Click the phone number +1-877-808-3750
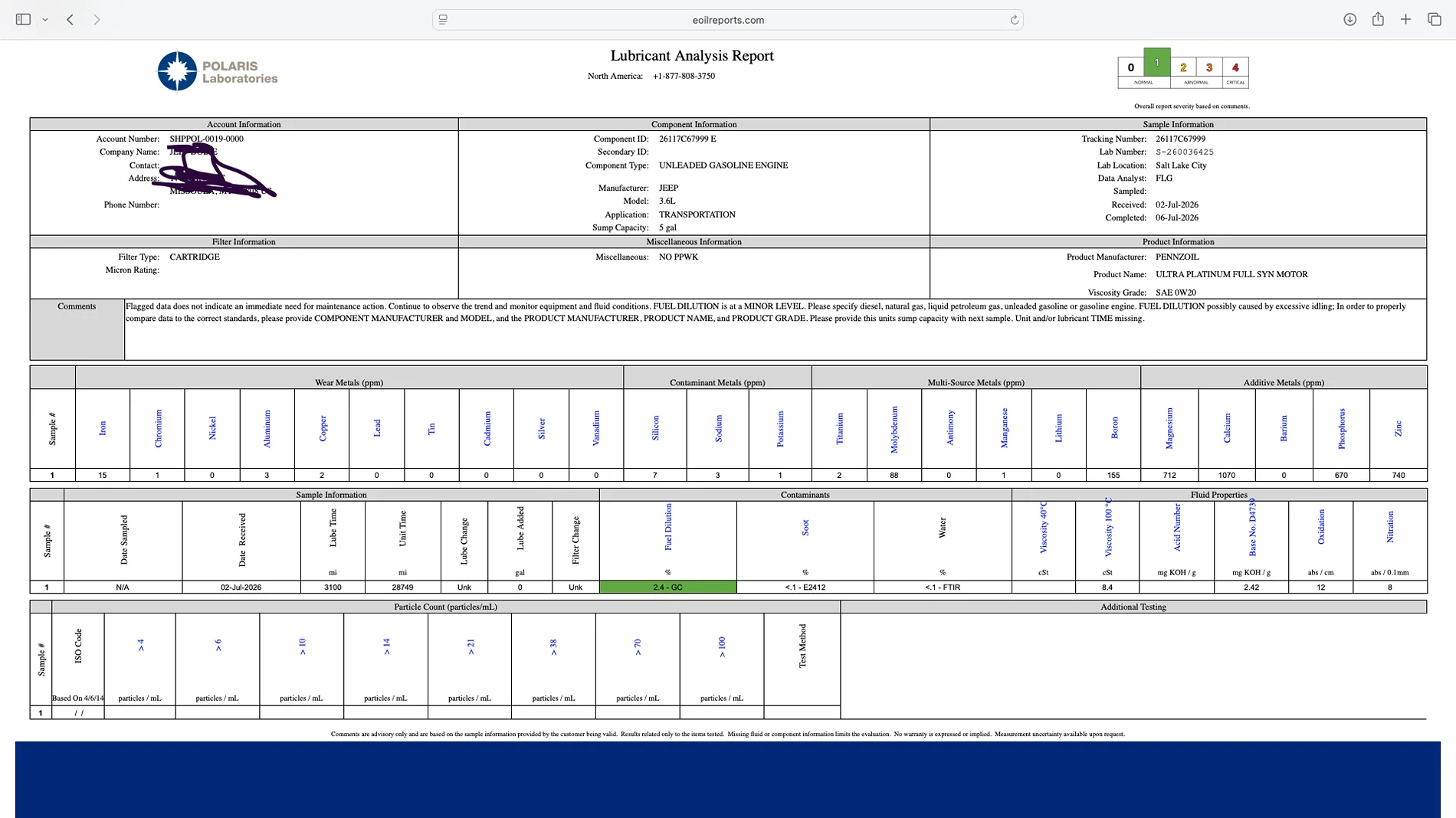This screenshot has width=1456, height=818. 684,76
